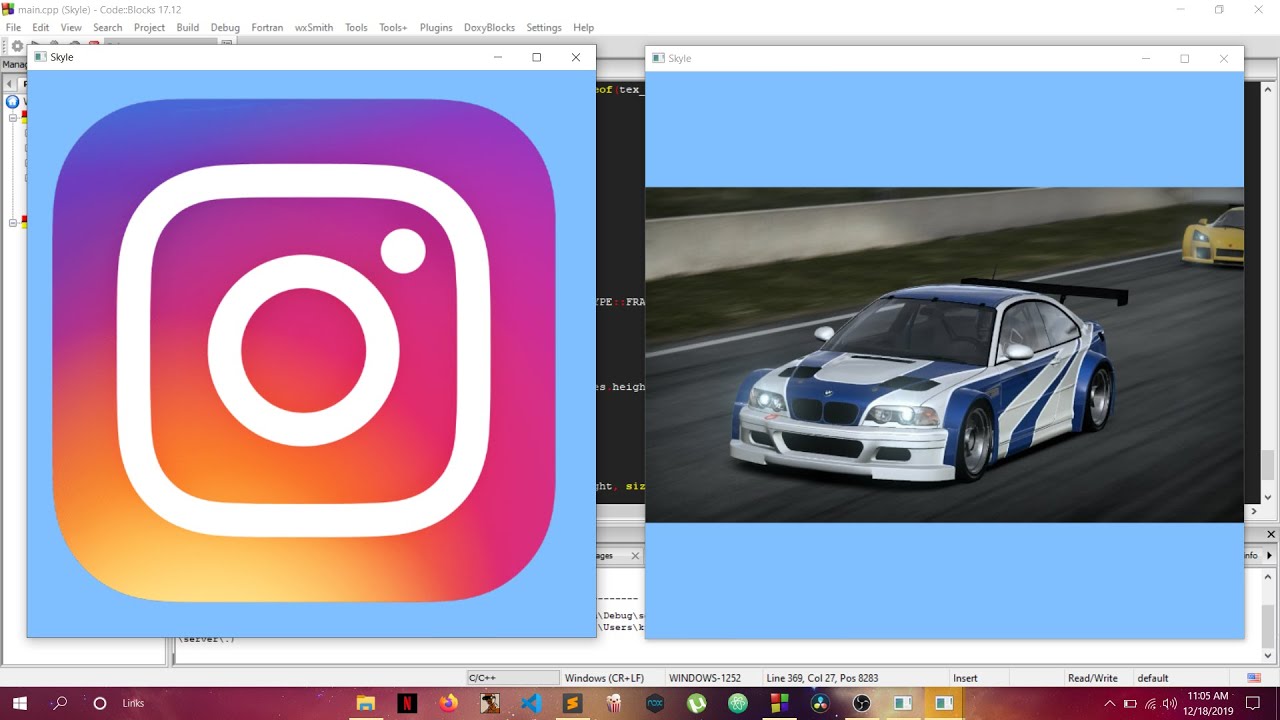Open Popcorn Time icon on taskbar
The height and width of the screenshot is (720, 1280).
(613, 703)
